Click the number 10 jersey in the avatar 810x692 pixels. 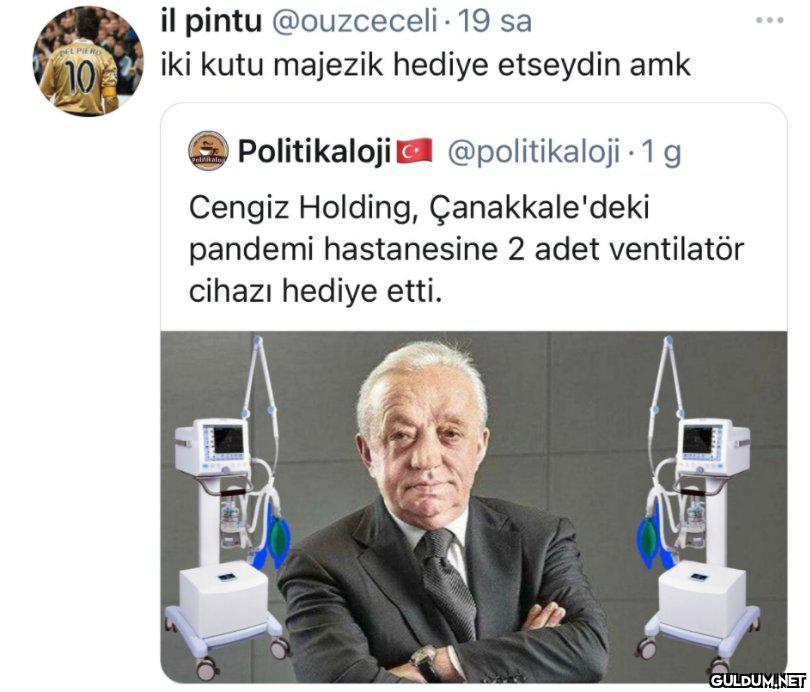(x=79, y=78)
